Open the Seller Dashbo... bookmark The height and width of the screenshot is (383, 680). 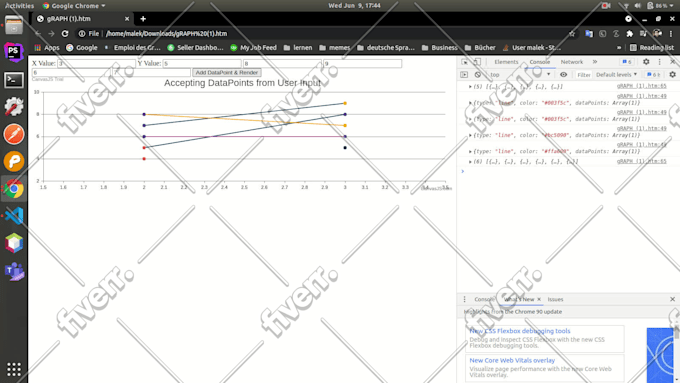[x=195, y=48]
